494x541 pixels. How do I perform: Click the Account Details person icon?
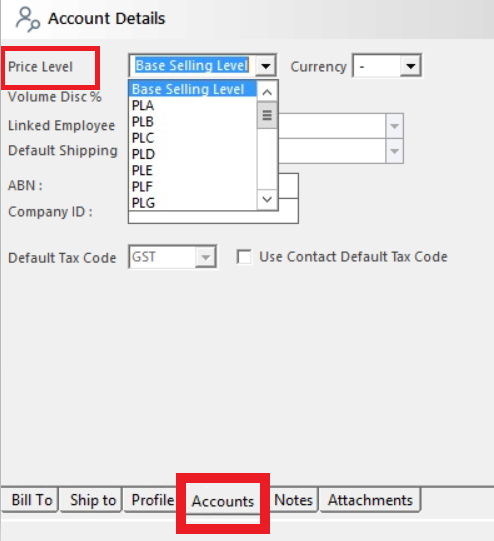coord(28,19)
